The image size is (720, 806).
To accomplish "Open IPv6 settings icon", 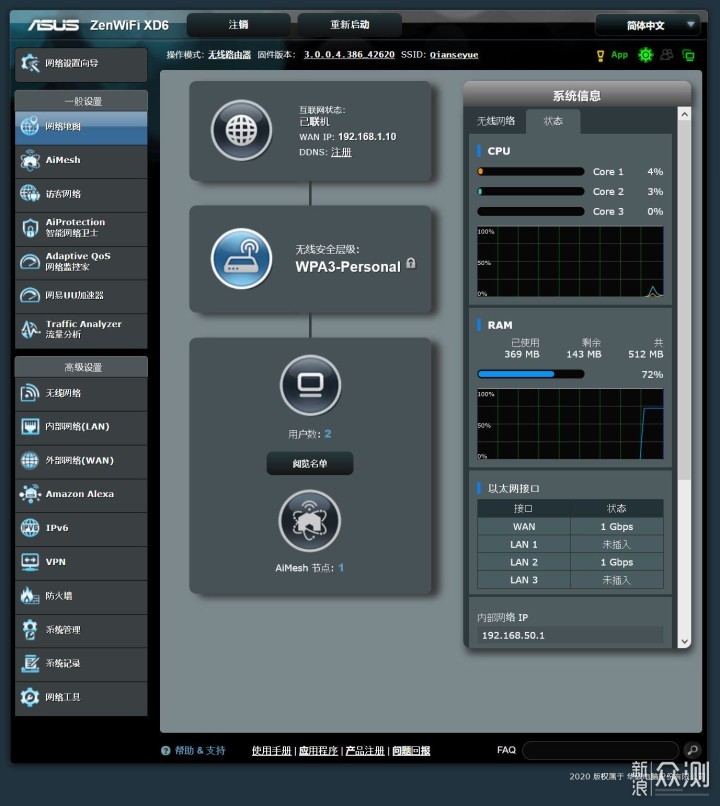I will [x=30, y=528].
